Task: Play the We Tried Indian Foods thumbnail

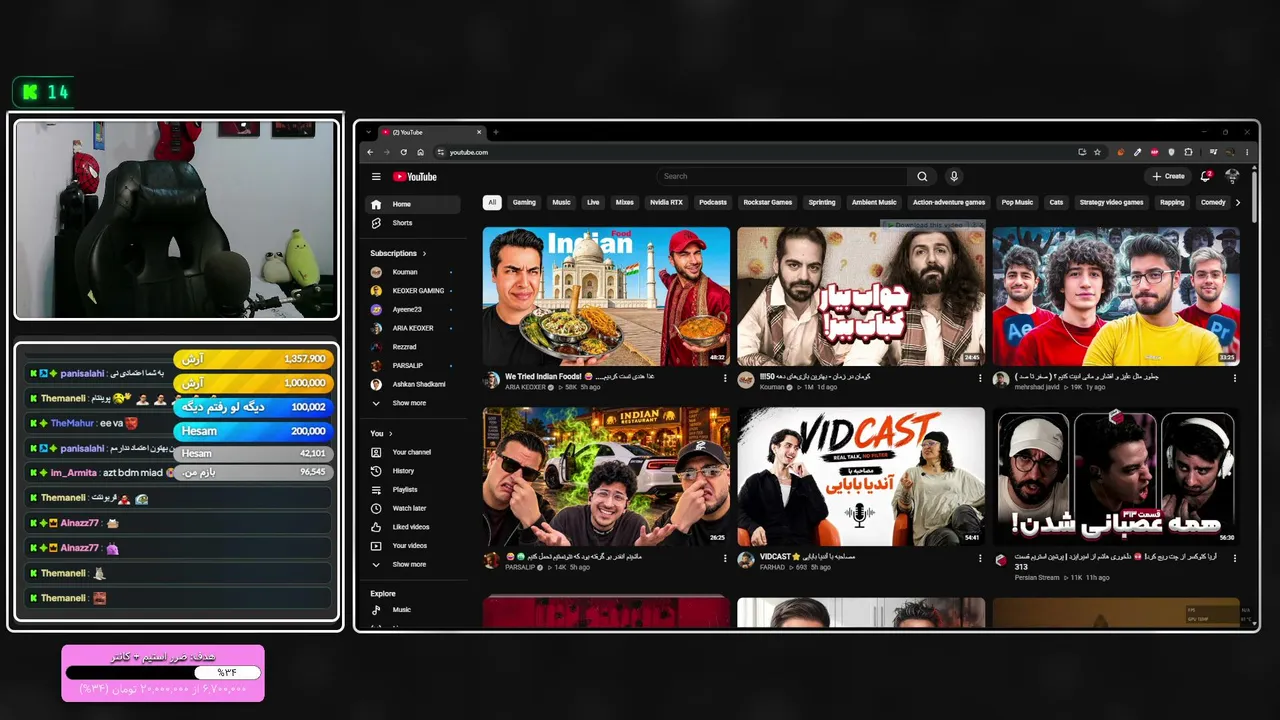Action: coord(606,296)
